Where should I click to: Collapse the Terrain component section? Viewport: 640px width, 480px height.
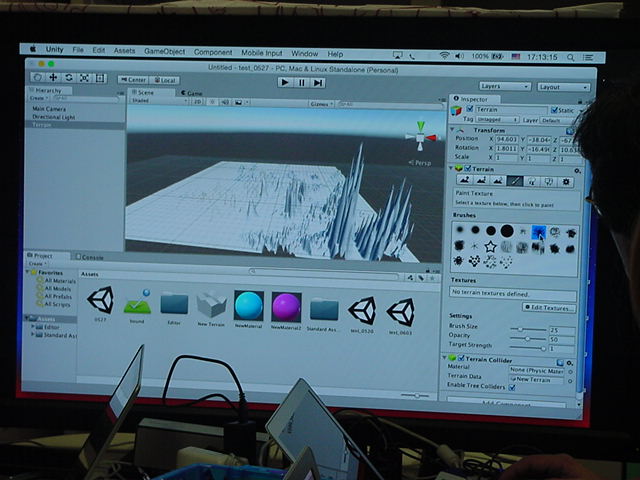tap(451, 168)
